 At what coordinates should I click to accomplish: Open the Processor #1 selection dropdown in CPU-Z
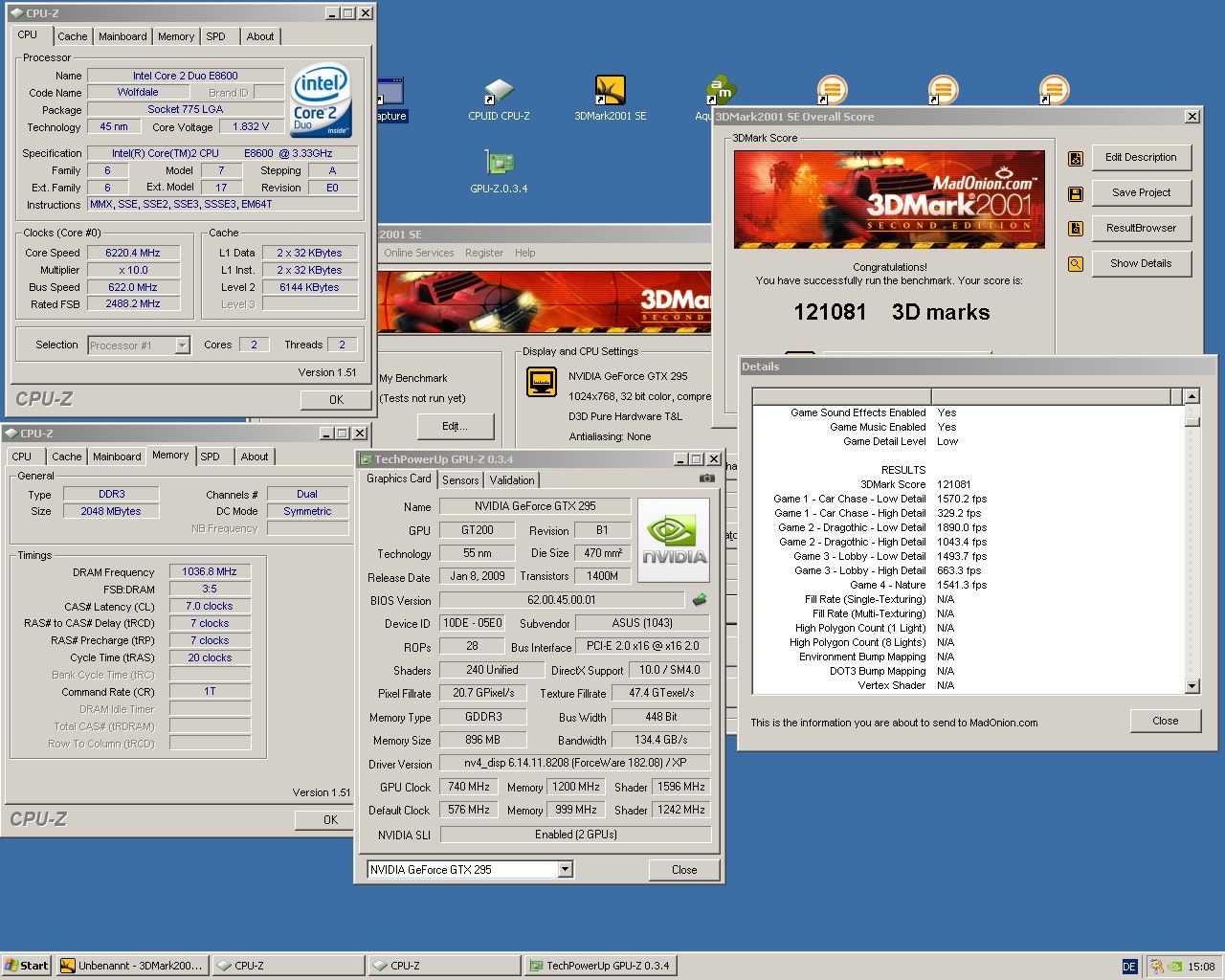182,345
